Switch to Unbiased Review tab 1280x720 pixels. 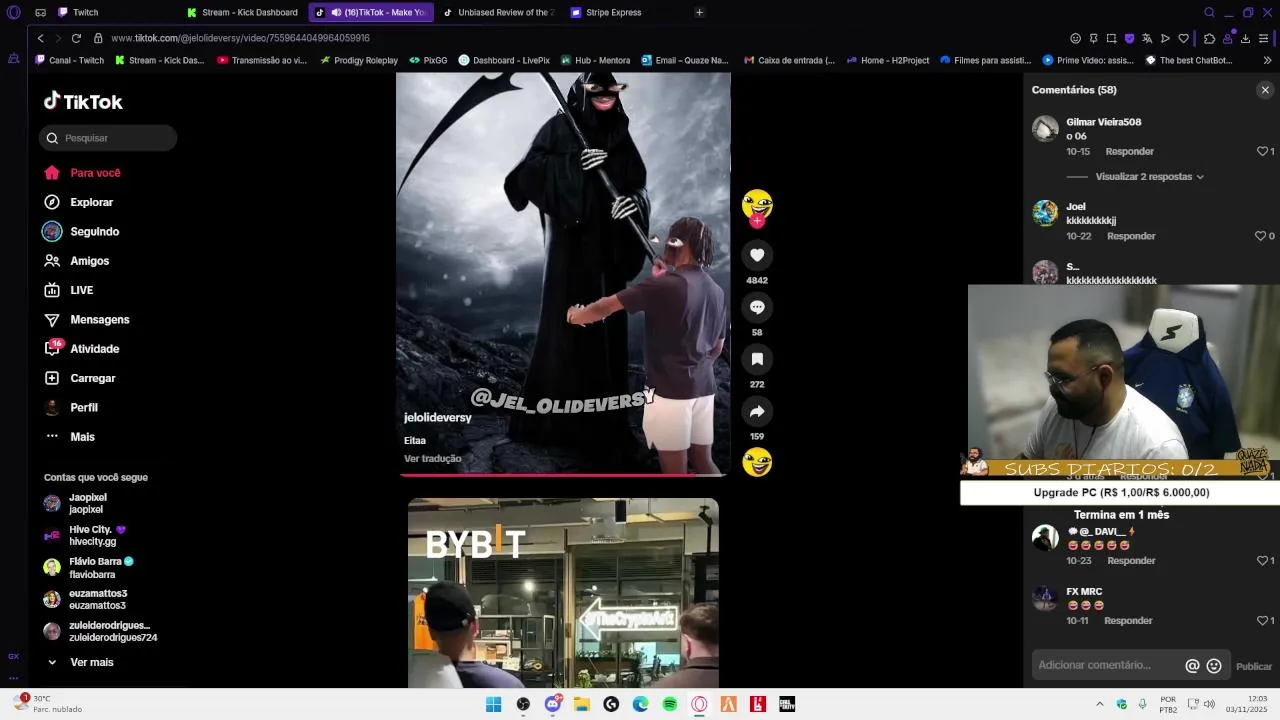[x=497, y=12]
